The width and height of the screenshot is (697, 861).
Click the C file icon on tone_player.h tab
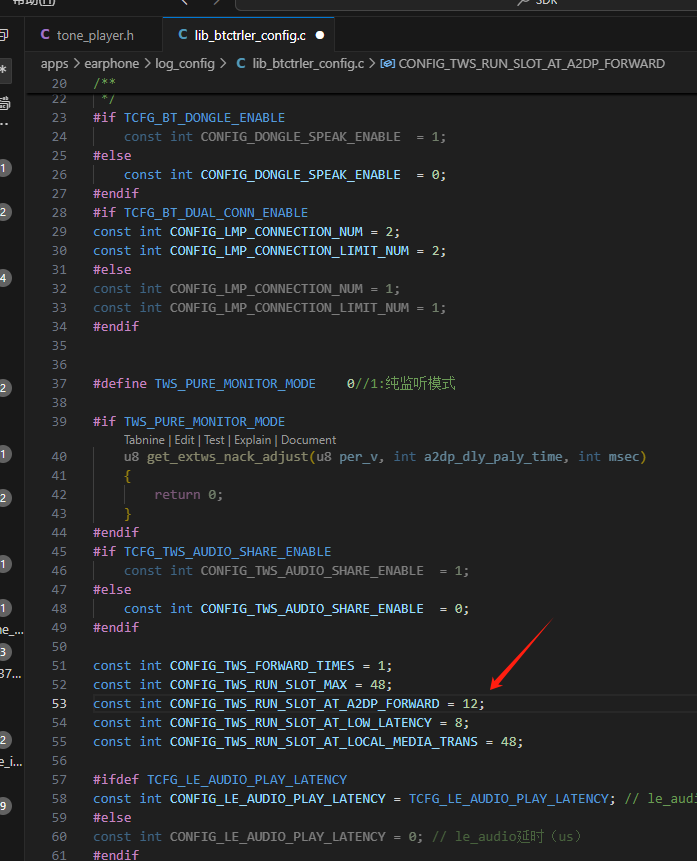tap(46, 35)
